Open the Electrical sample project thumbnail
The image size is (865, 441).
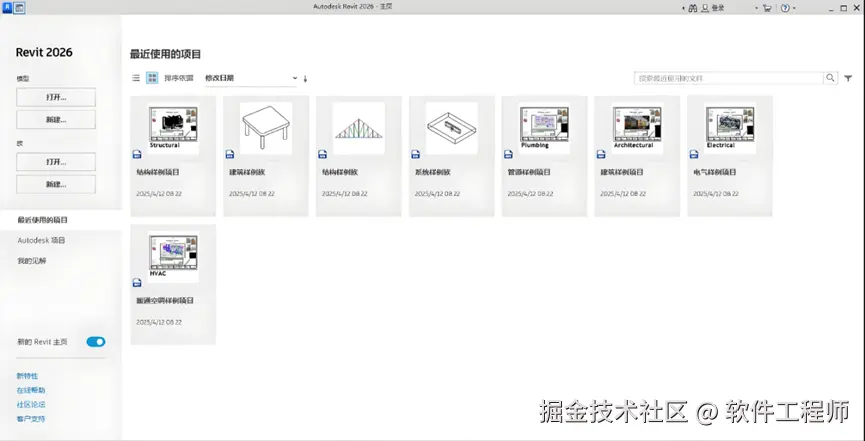[730, 128]
